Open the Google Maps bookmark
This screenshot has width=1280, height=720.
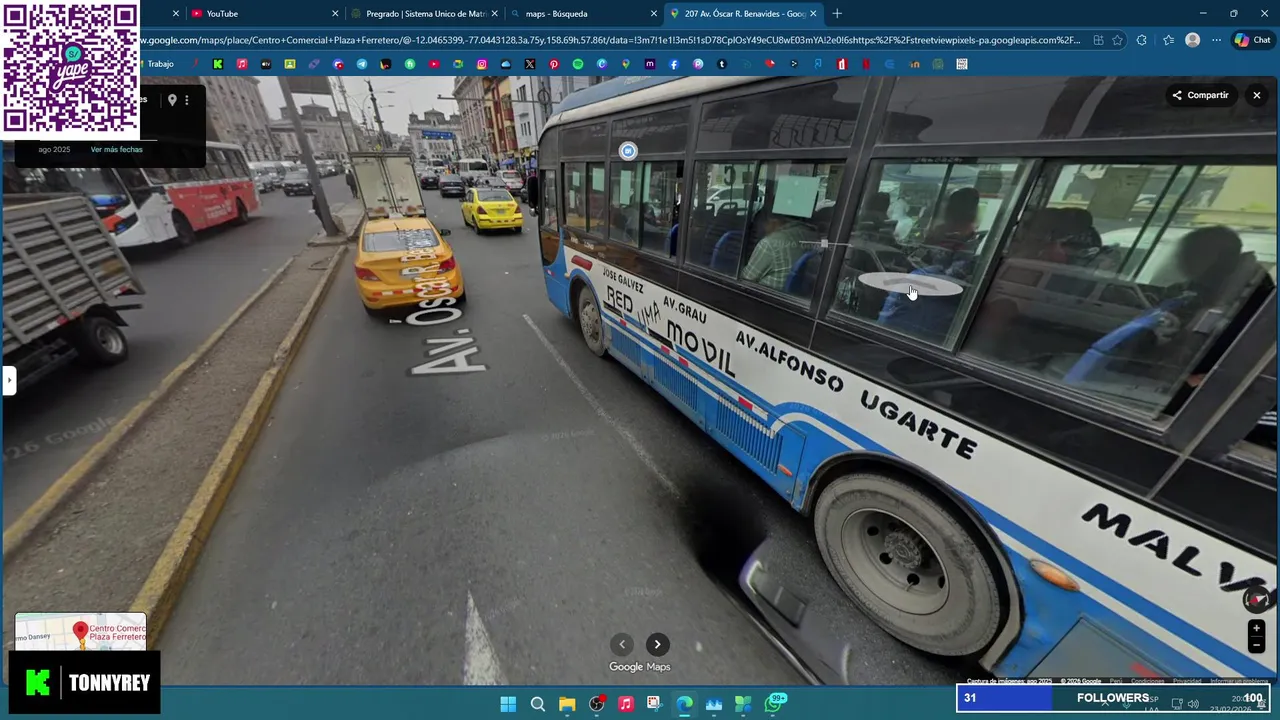626,64
